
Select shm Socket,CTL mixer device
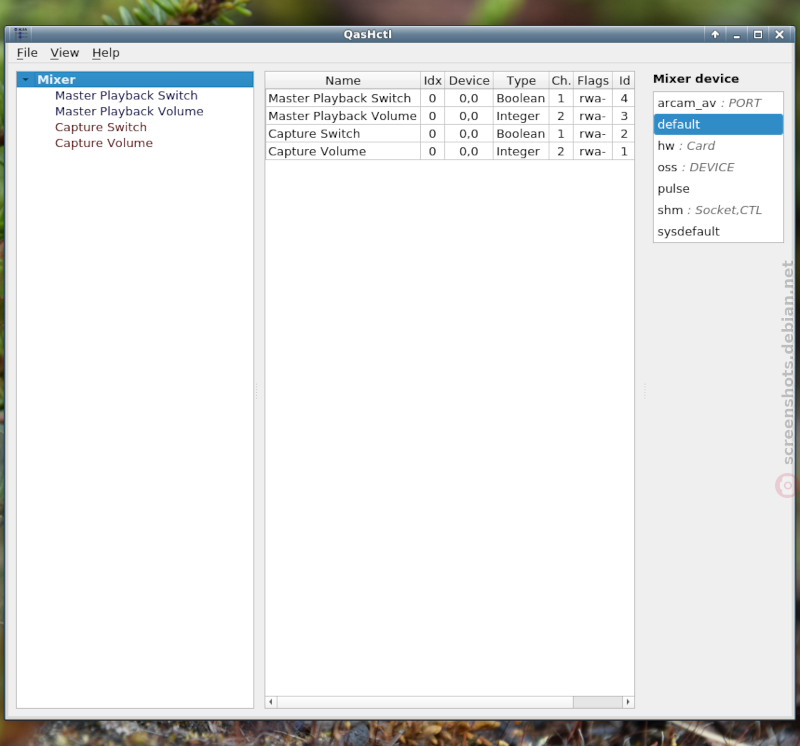[x=718, y=210]
